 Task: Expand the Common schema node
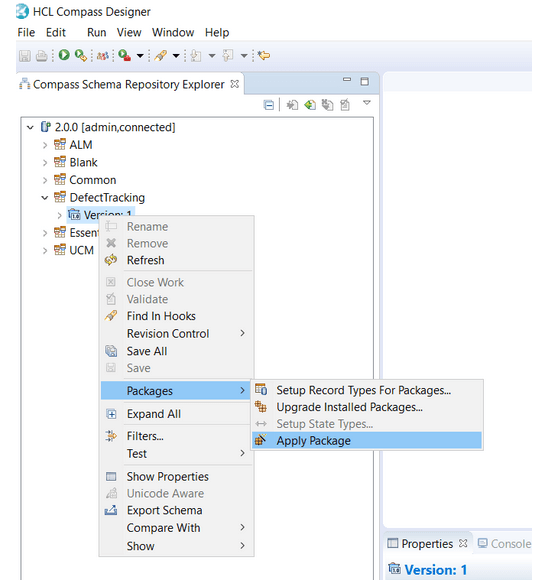point(45,180)
